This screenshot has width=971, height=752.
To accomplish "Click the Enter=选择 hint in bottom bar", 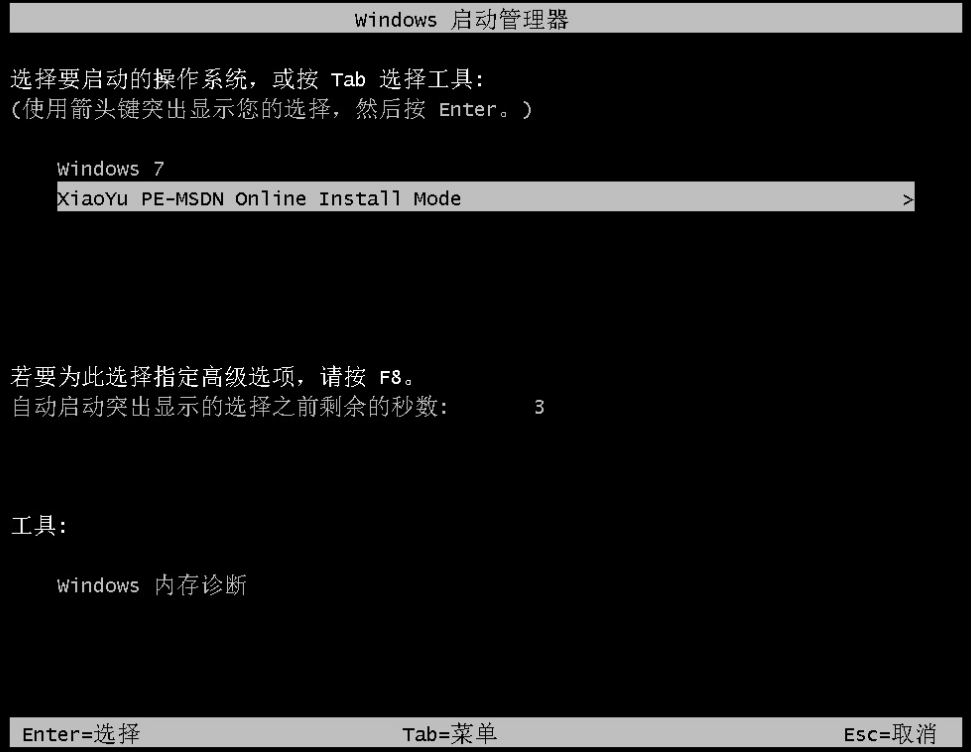I will click(x=81, y=734).
